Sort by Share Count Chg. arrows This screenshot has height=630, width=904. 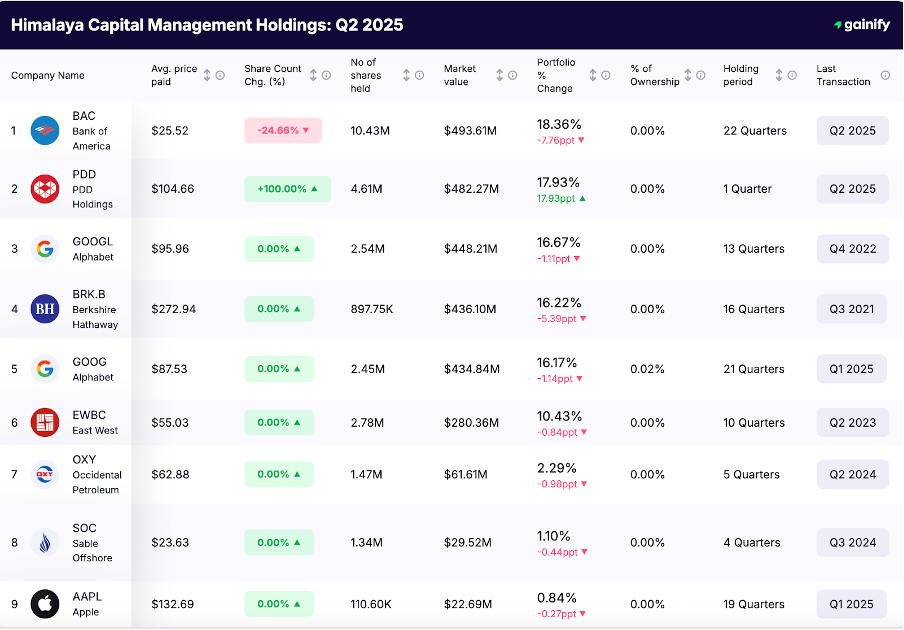[x=313, y=75]
